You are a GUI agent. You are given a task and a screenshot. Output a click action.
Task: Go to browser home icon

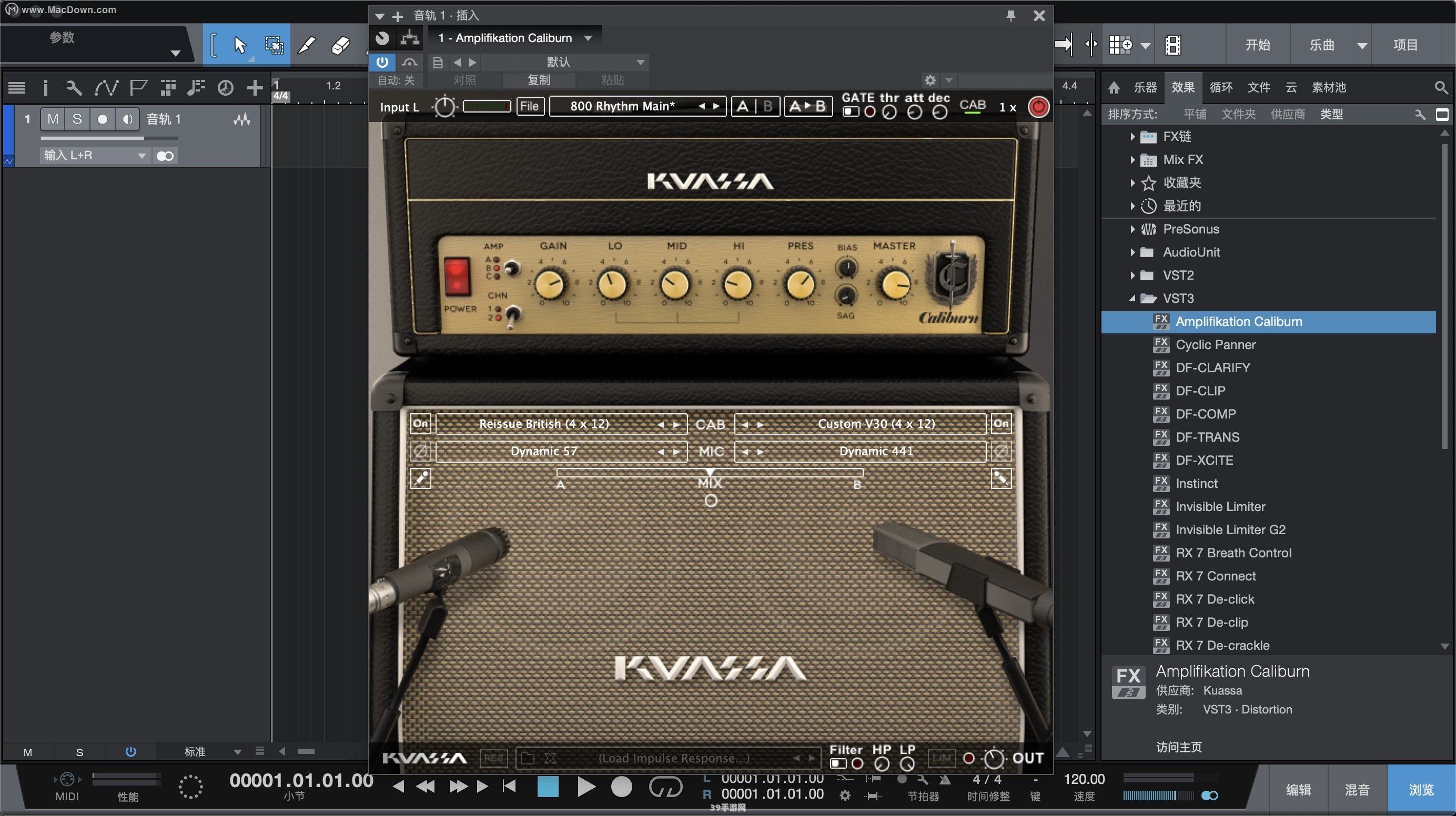click(1114, 88)
